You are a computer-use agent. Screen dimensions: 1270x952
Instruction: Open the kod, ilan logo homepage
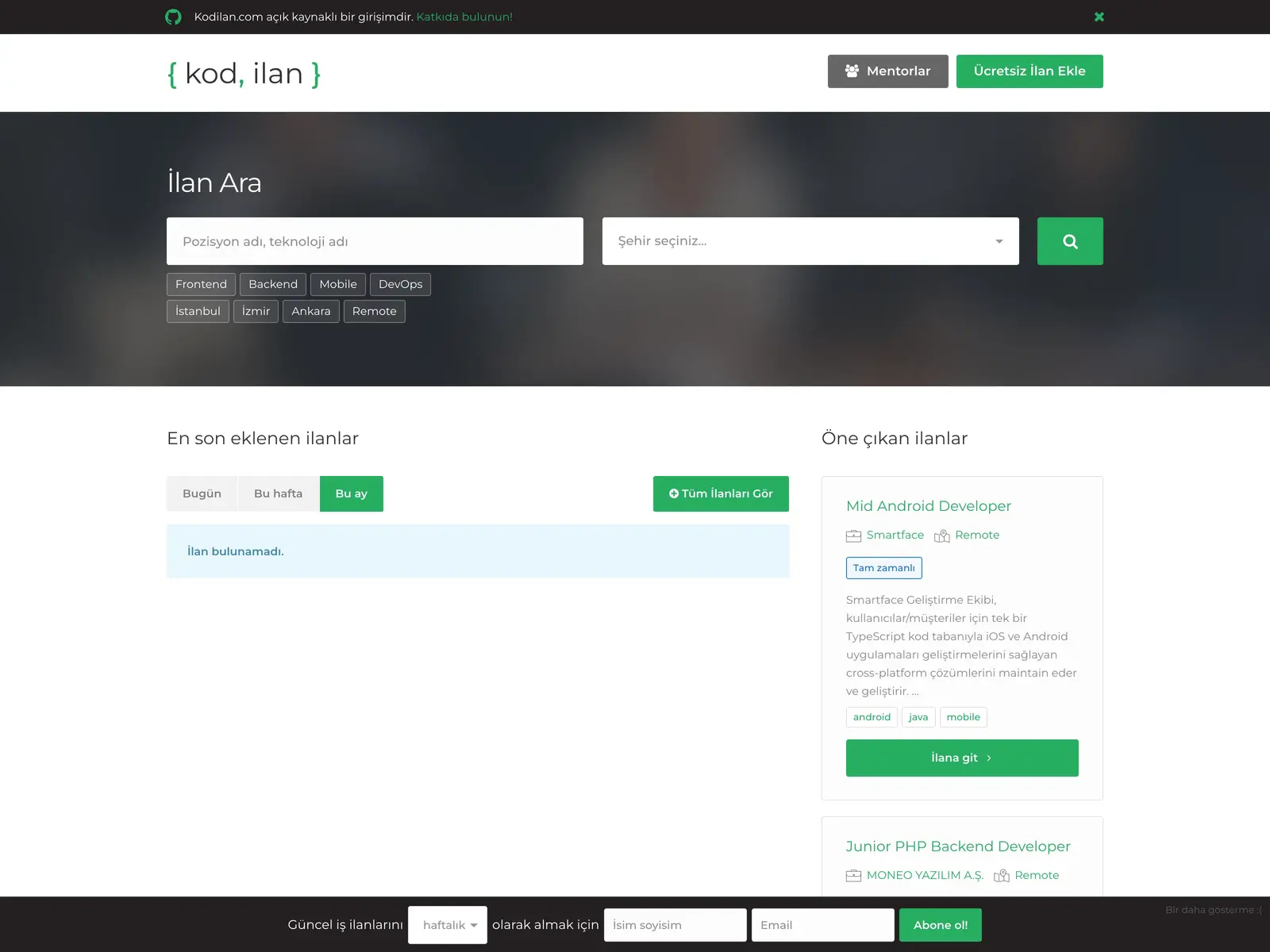tap(244, 73)
